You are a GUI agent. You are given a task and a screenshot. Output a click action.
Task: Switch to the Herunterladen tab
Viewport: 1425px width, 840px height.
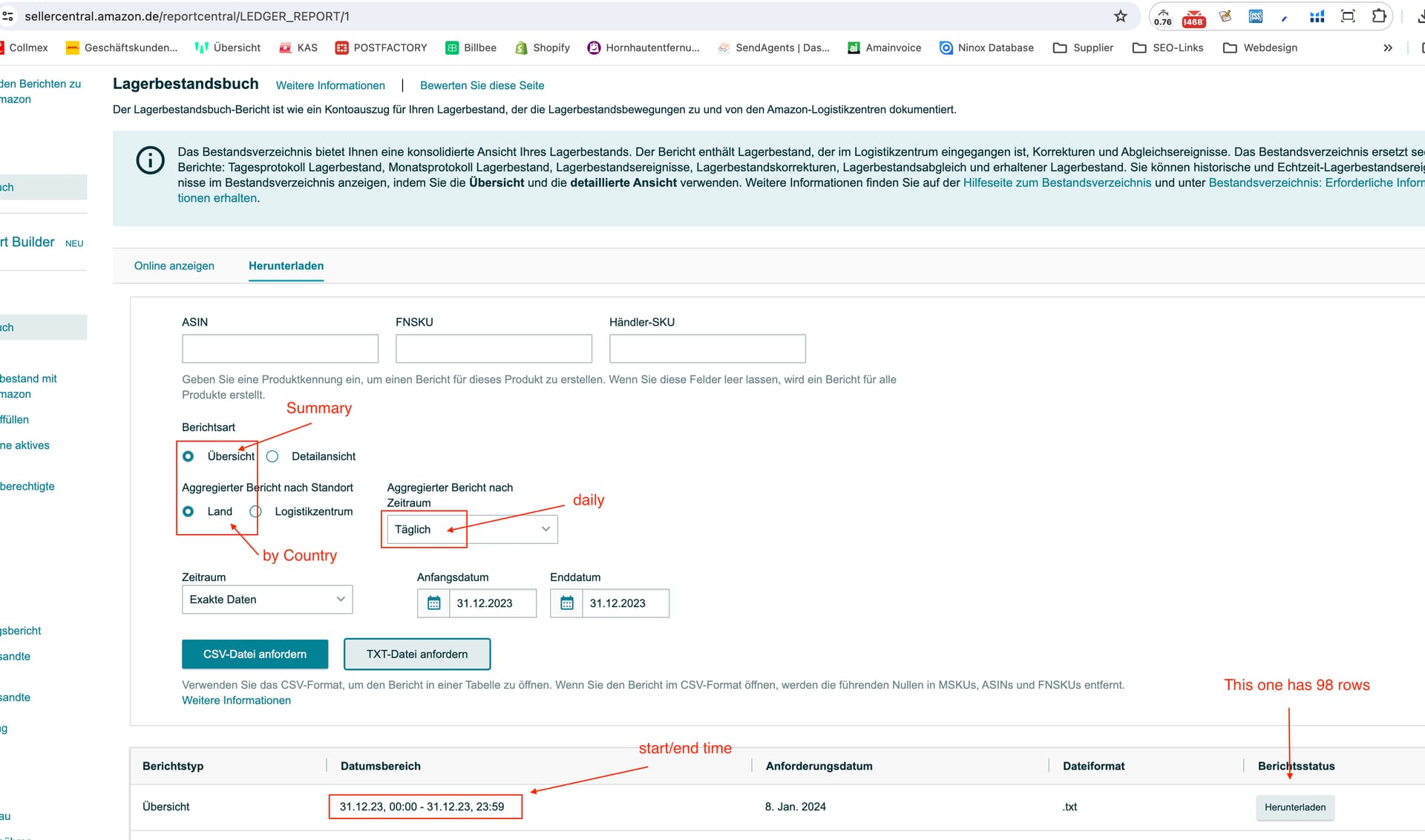click(x=286, y=266)
